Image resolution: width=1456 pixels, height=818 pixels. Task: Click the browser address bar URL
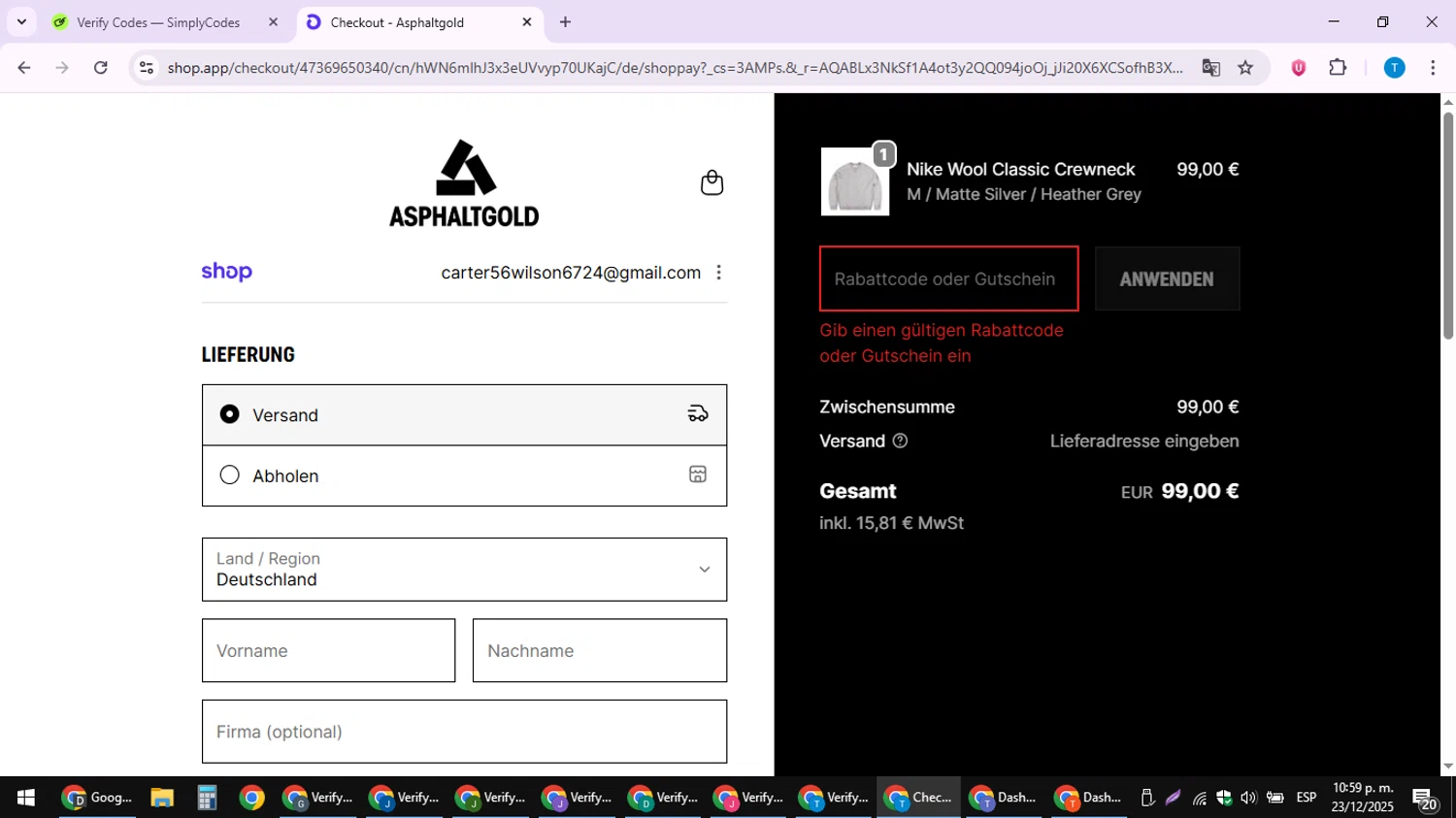[x=675, y=68]
